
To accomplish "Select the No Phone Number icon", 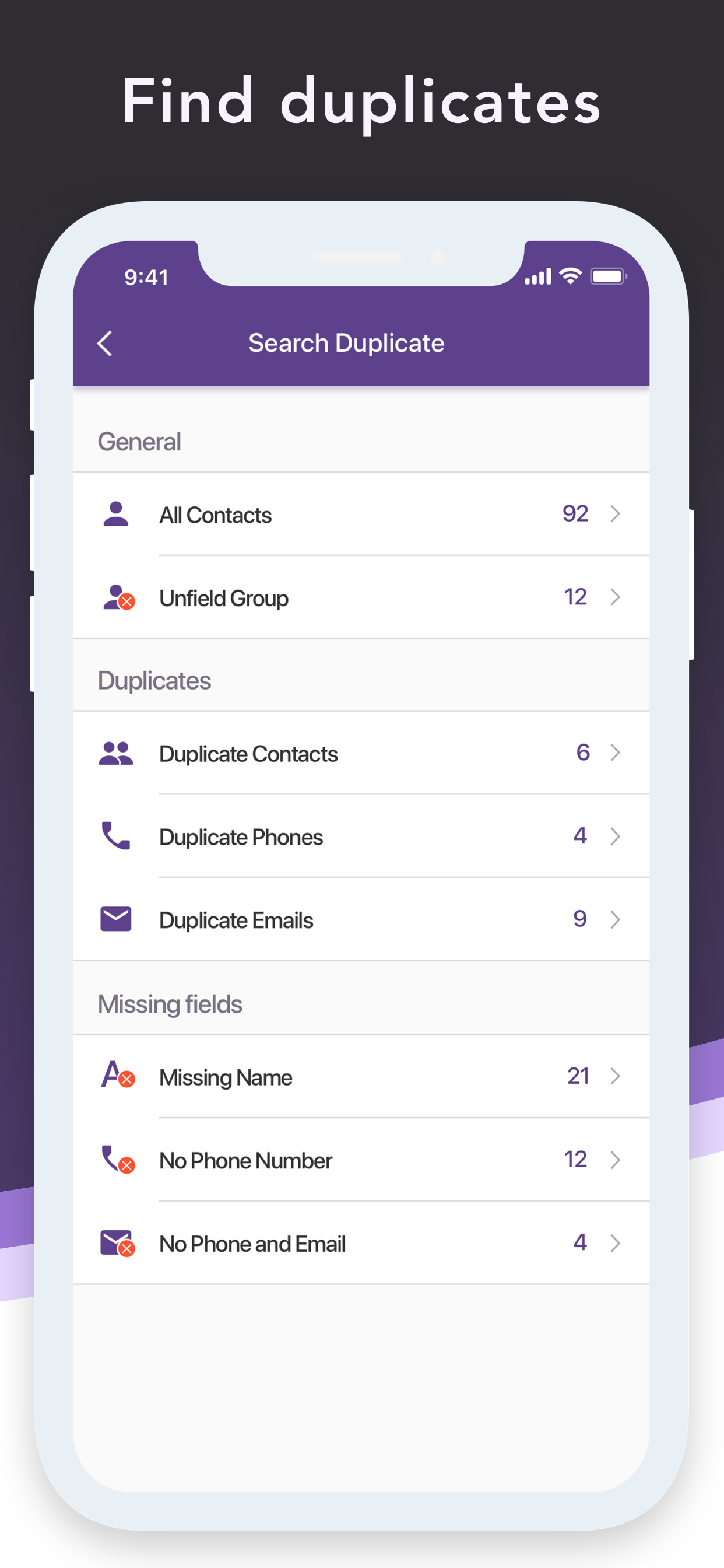I will (x=115, y=1160).
